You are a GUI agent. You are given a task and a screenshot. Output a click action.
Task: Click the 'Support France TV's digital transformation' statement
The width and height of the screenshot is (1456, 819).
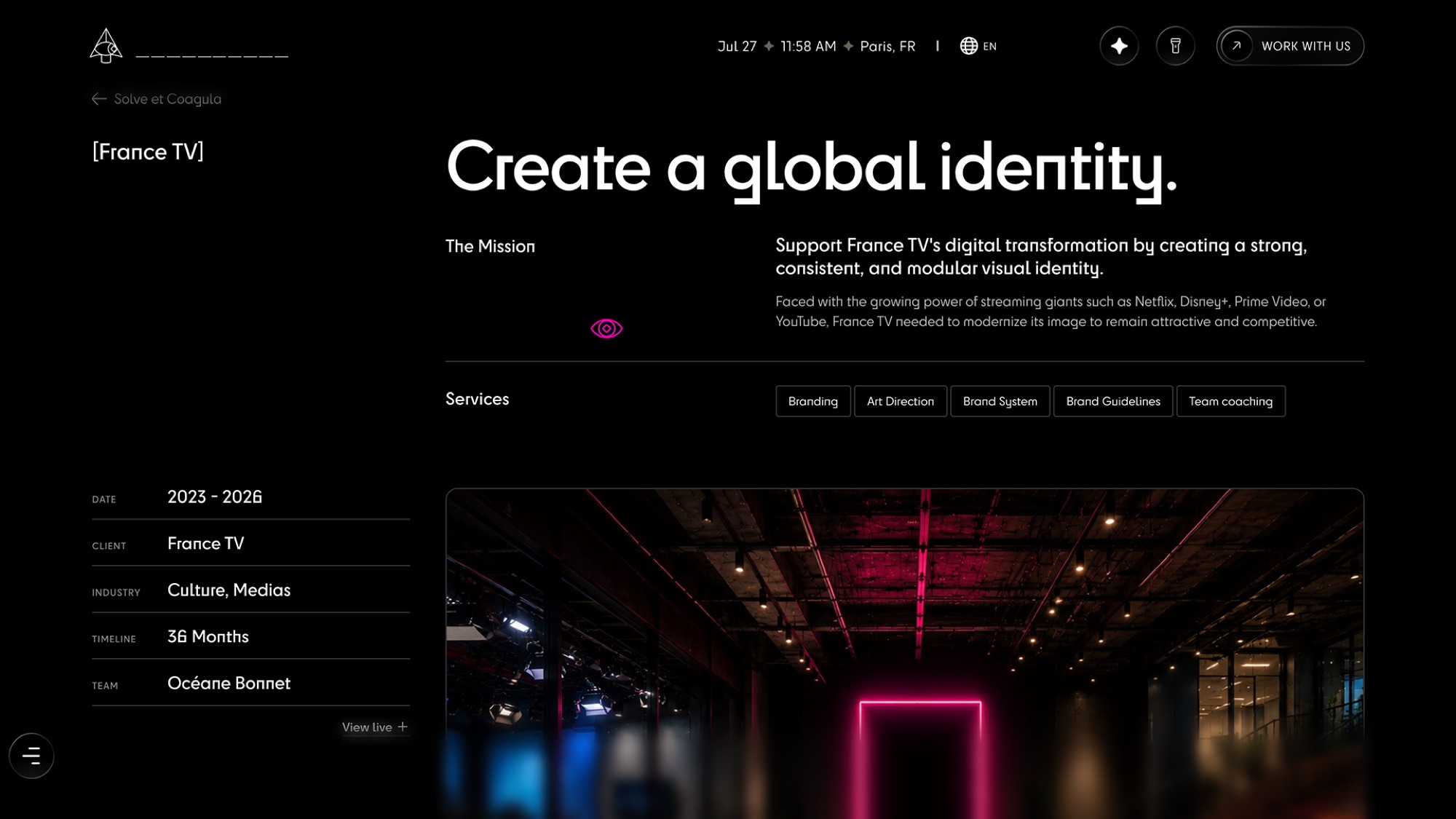pyautogui.click(x=1041, y=256)
